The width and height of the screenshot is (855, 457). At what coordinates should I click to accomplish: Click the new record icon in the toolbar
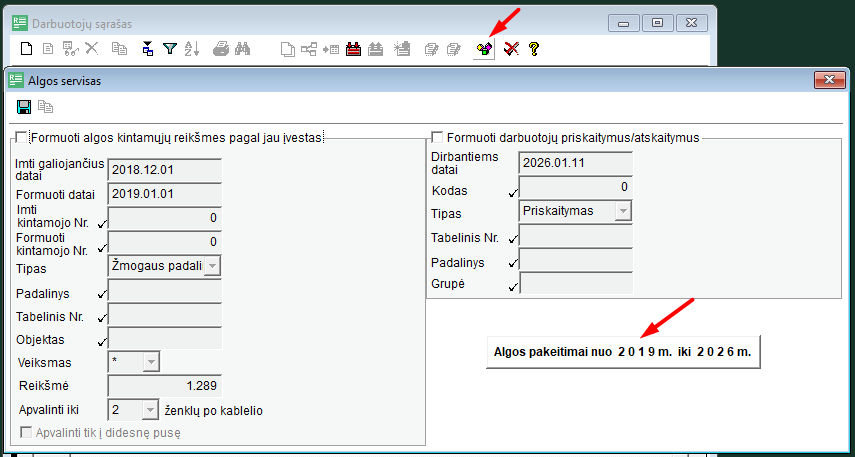click(x=27, y=48)
